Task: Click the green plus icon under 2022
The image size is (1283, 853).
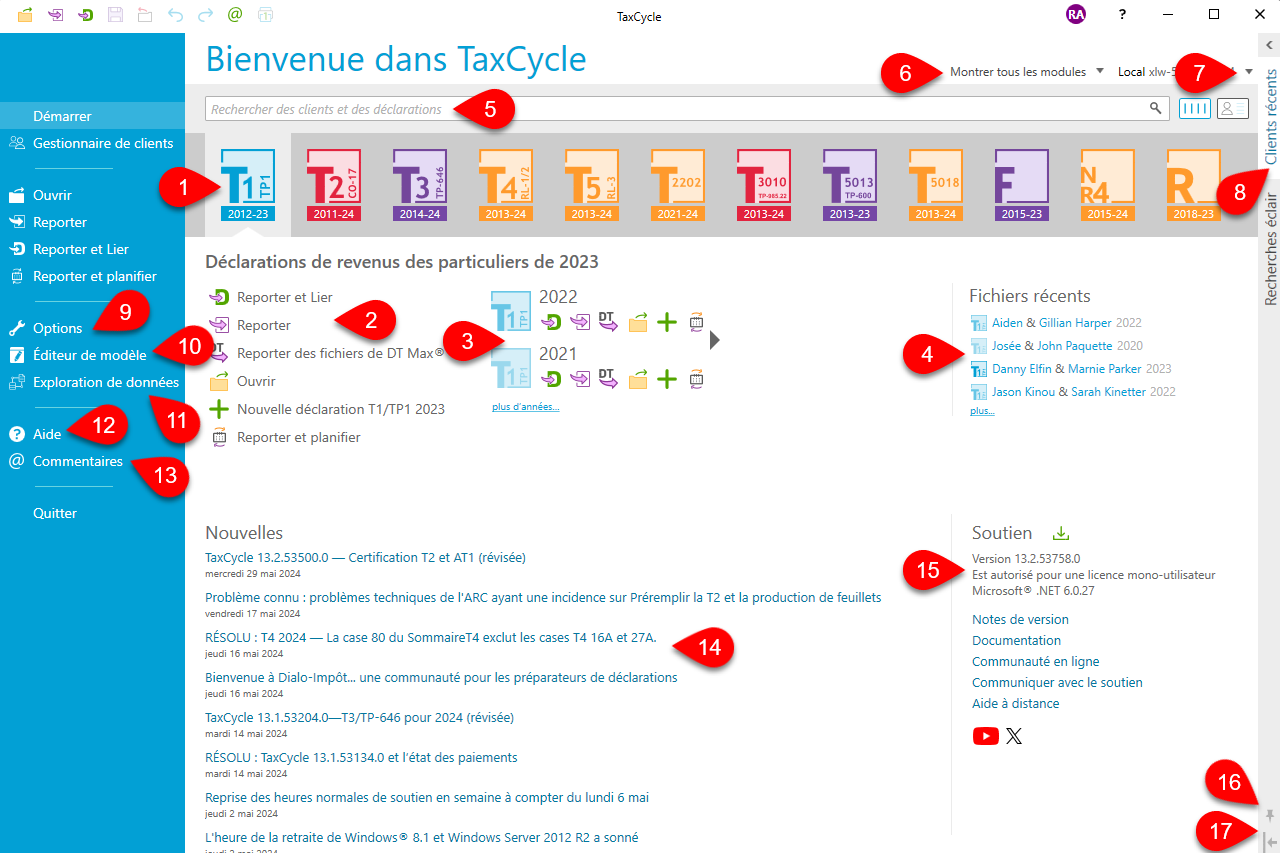Action: point(666,322)
